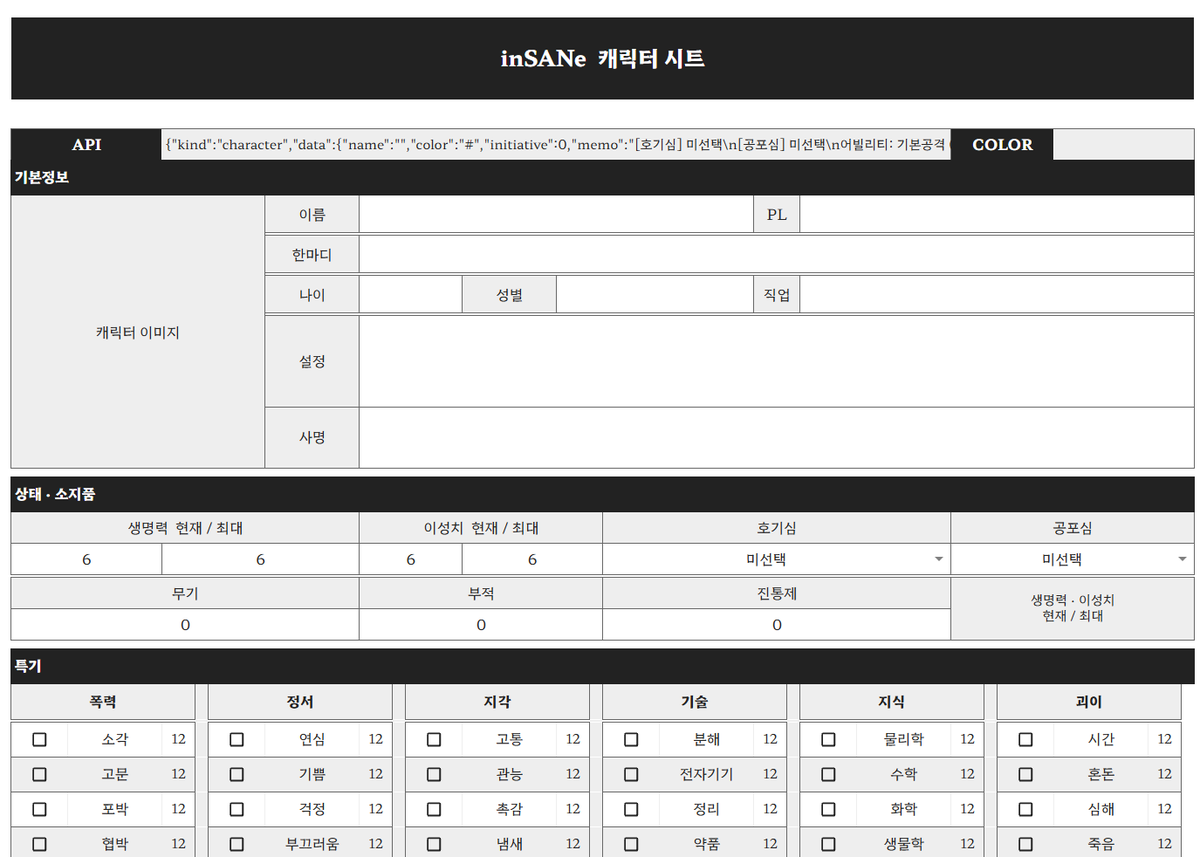Enable the 기쁨 checkbox
This screenshot has height=857, width=1200.
237,774
